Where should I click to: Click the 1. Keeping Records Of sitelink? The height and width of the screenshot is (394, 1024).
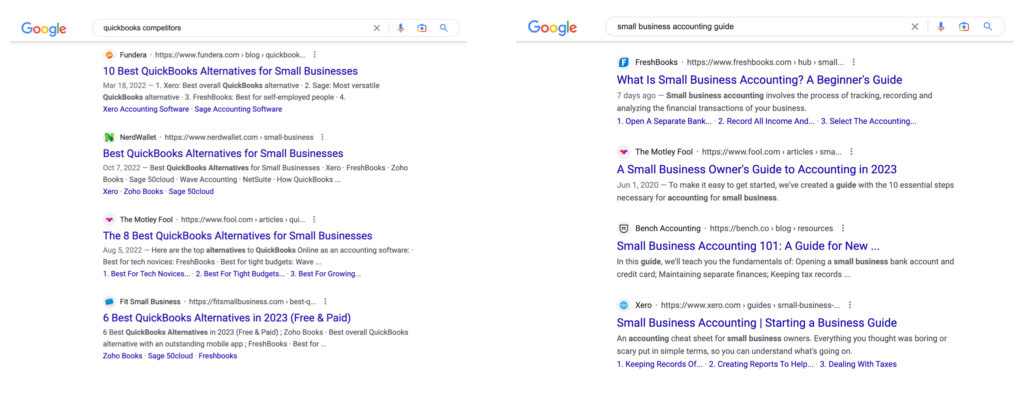pyautogui.click(x=660, y=364)
